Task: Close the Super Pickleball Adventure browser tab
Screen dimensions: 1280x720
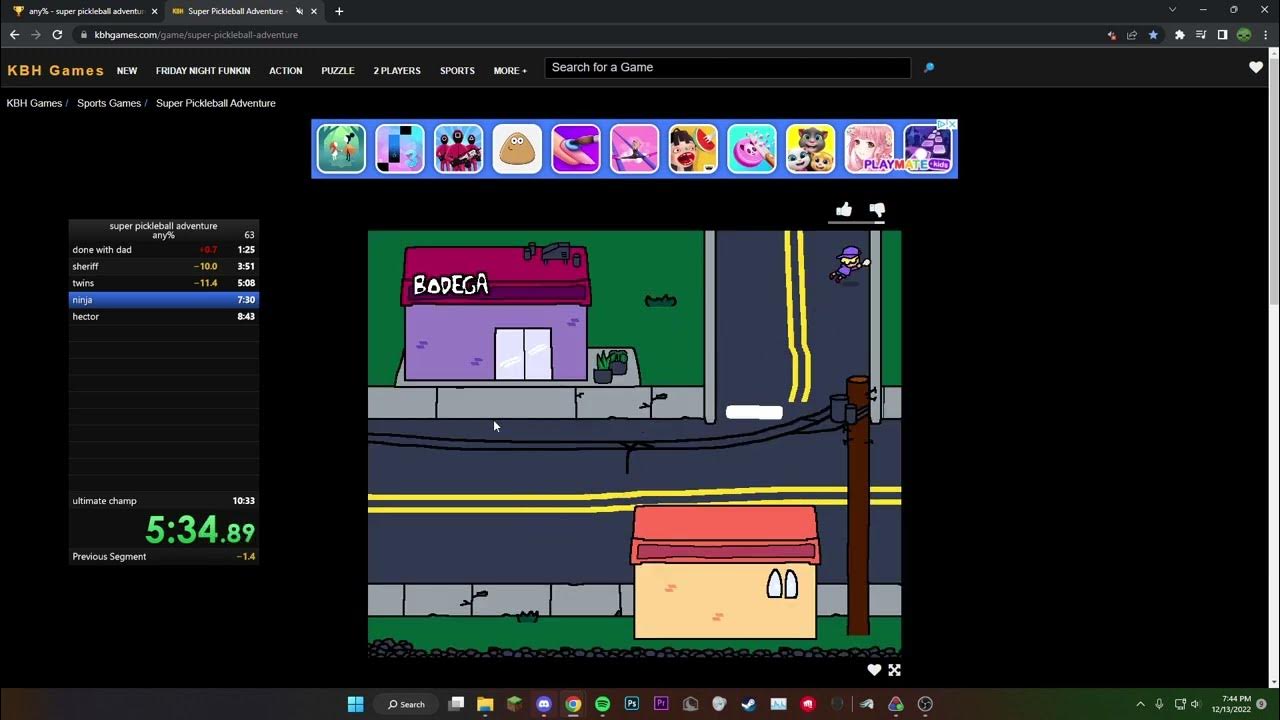Action: point(314,11)
